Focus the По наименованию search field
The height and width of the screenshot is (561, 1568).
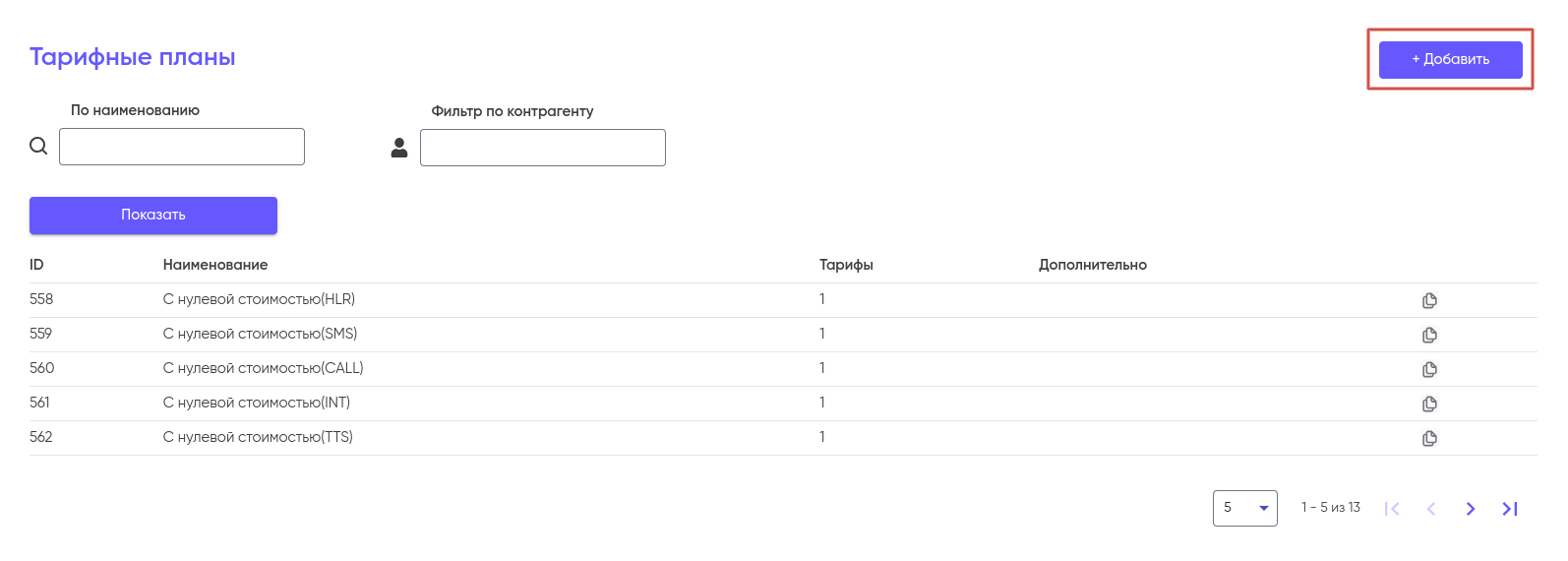(x=182, y=147)
